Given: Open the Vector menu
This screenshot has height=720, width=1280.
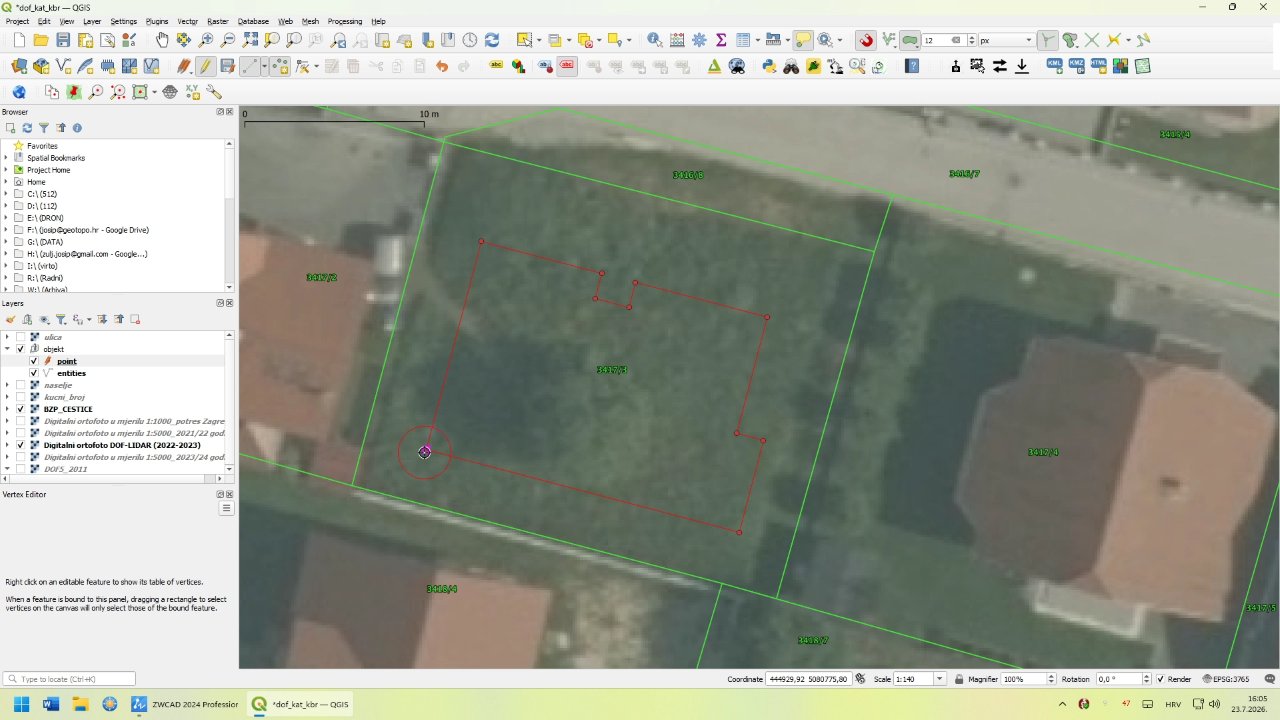Looking at the screenshot, I should click(x=187, y=21).
